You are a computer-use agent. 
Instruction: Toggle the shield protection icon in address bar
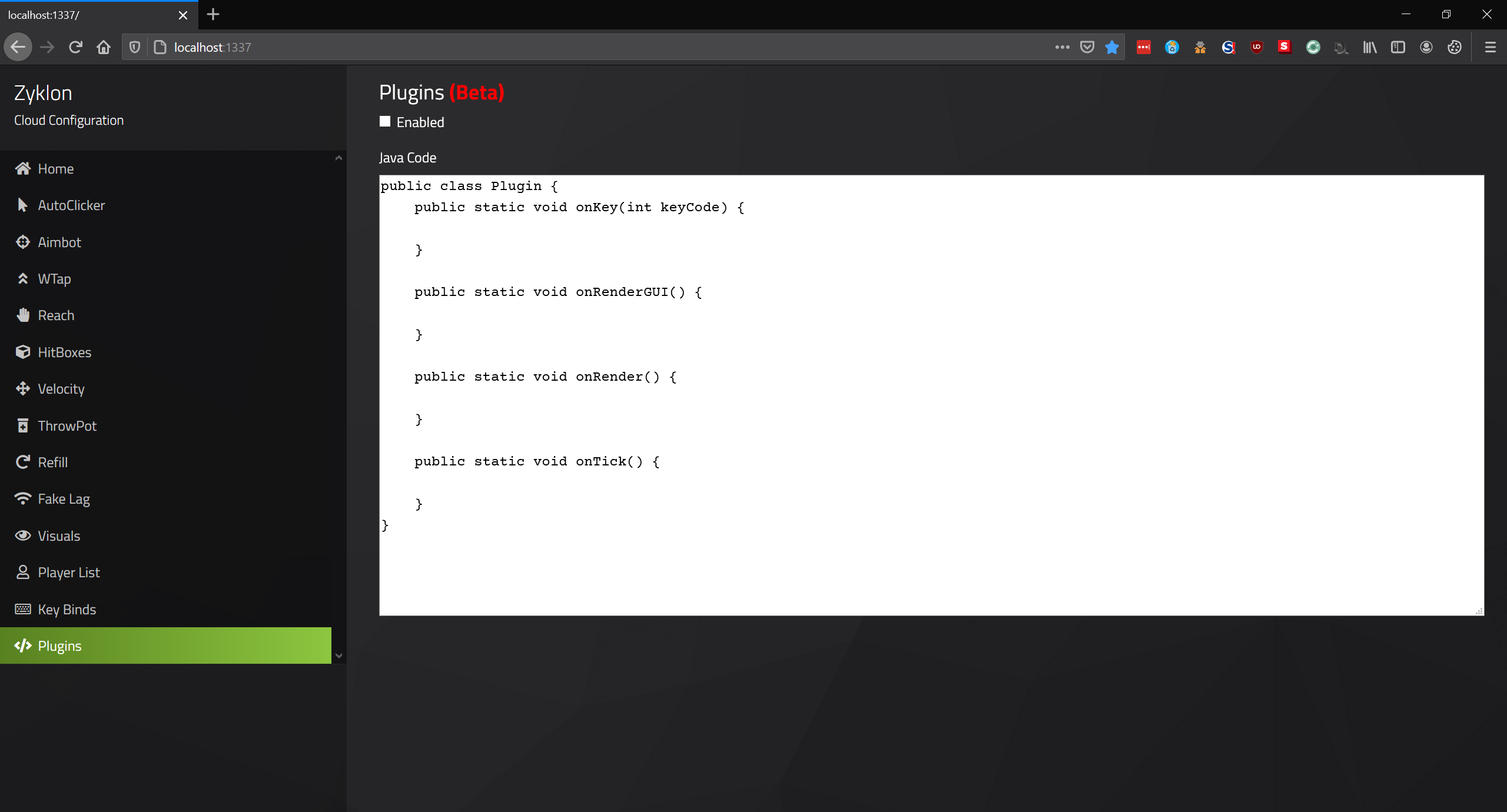click(x=134, y=47)
